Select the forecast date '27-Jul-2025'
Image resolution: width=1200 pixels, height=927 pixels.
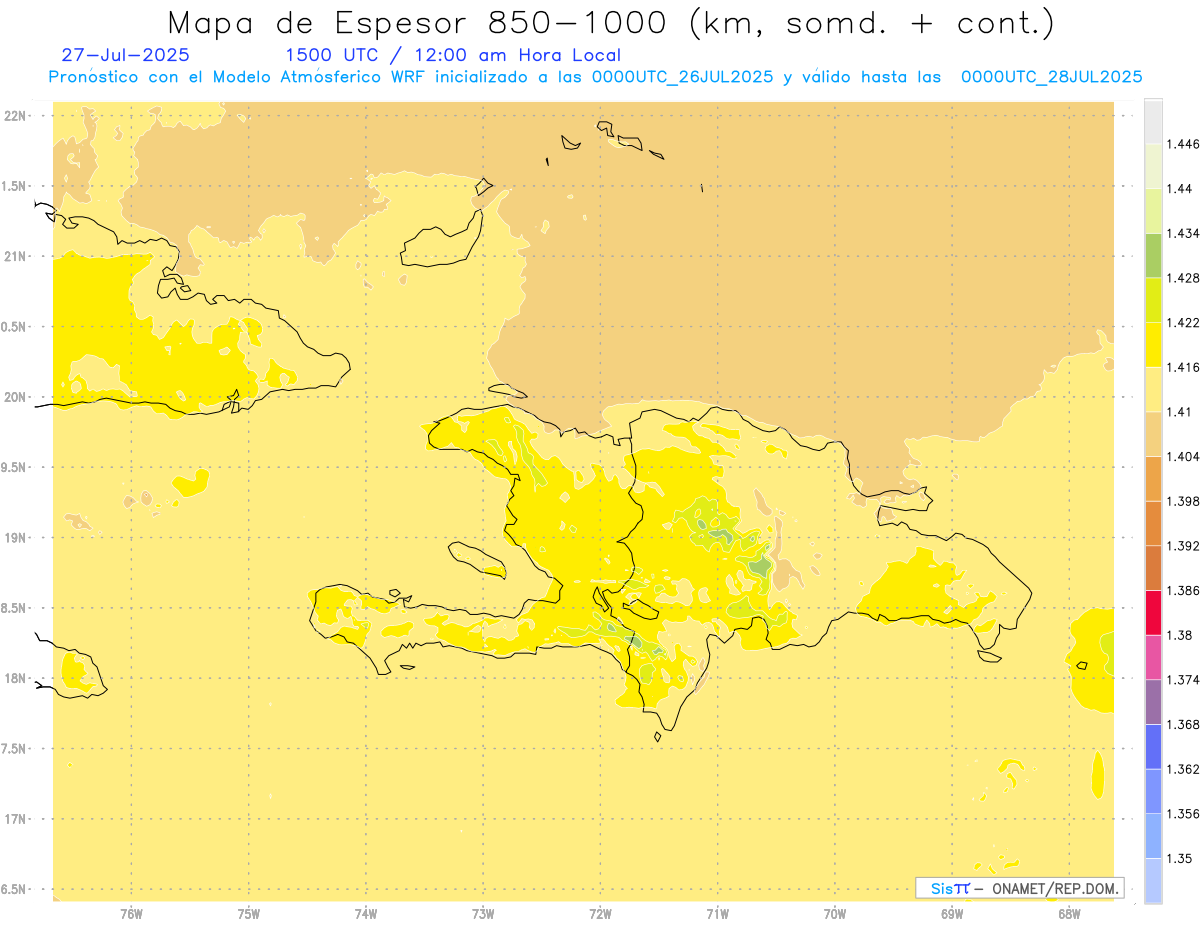coord(125,55)
